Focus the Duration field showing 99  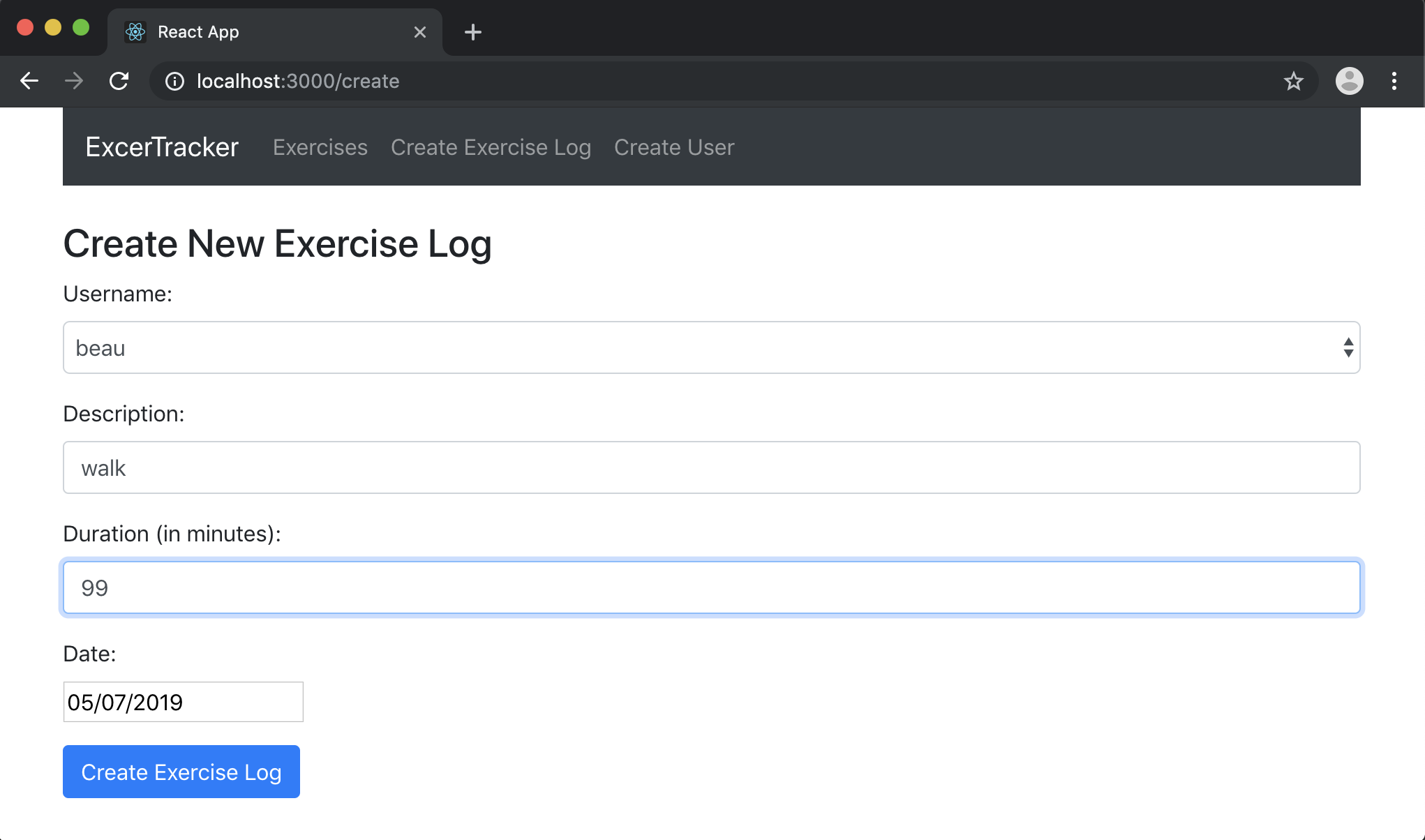point(711,587)
